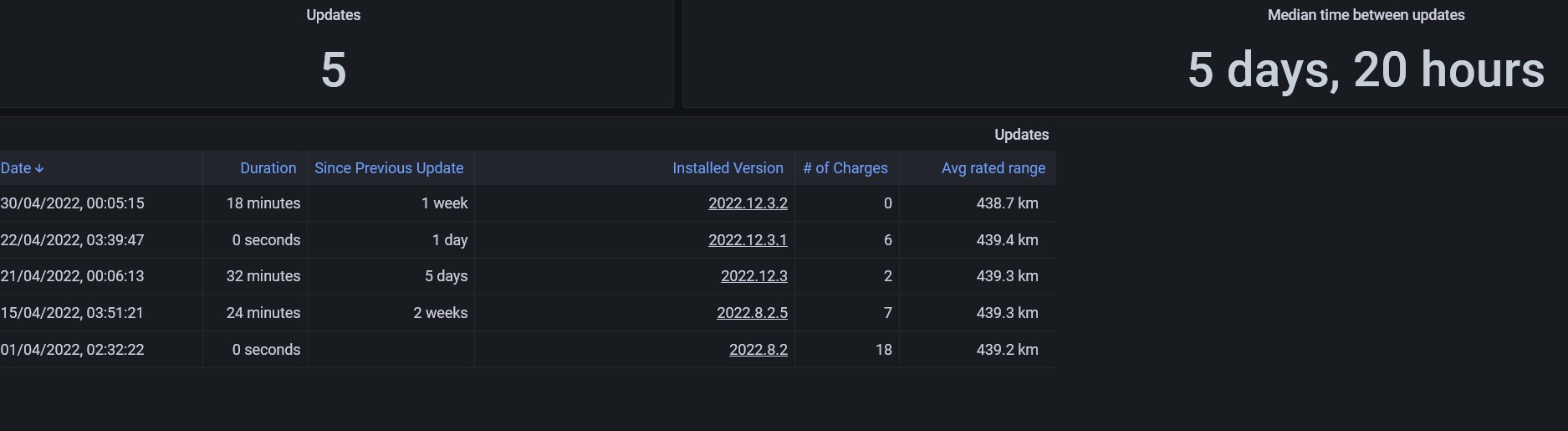Image resolution: width=1568 pixels, height=431 pixels.
Task: Sort by Installed Version header
Action: click(728, 168)
